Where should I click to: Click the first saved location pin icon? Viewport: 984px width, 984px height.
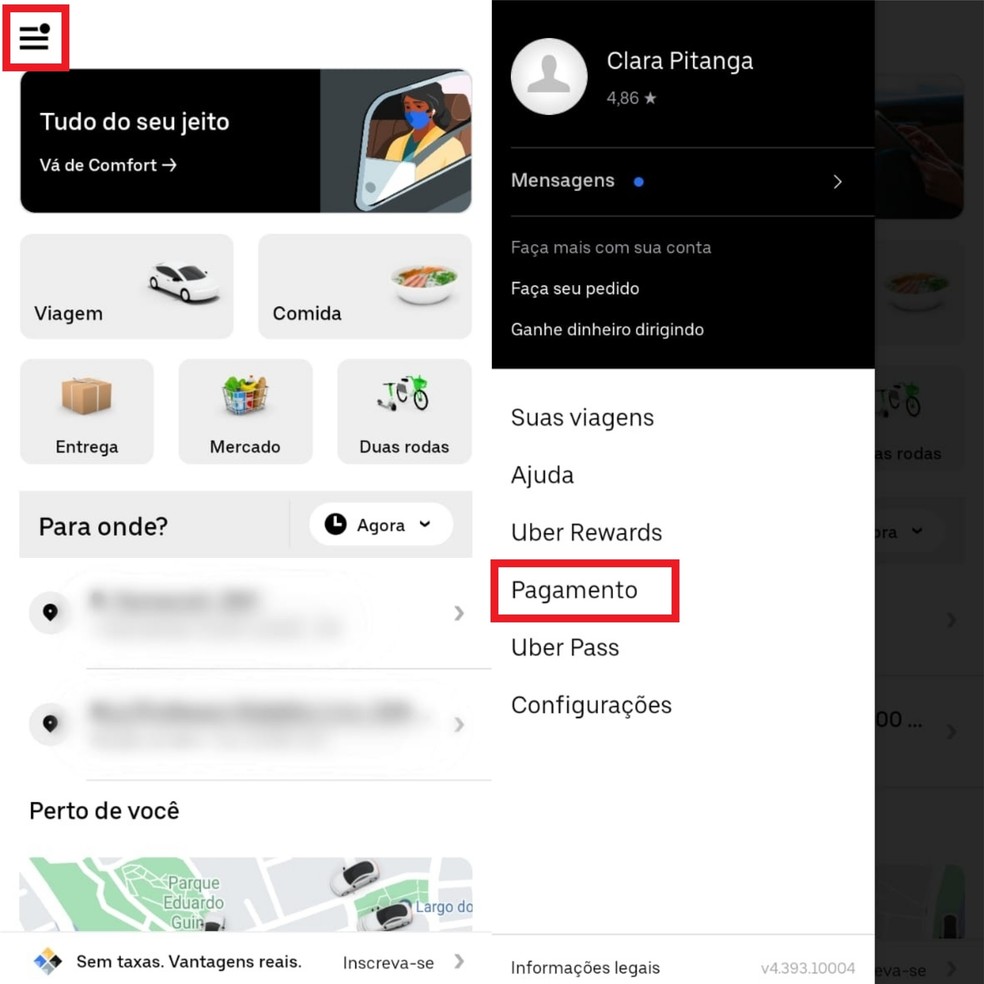pos(50,612)
